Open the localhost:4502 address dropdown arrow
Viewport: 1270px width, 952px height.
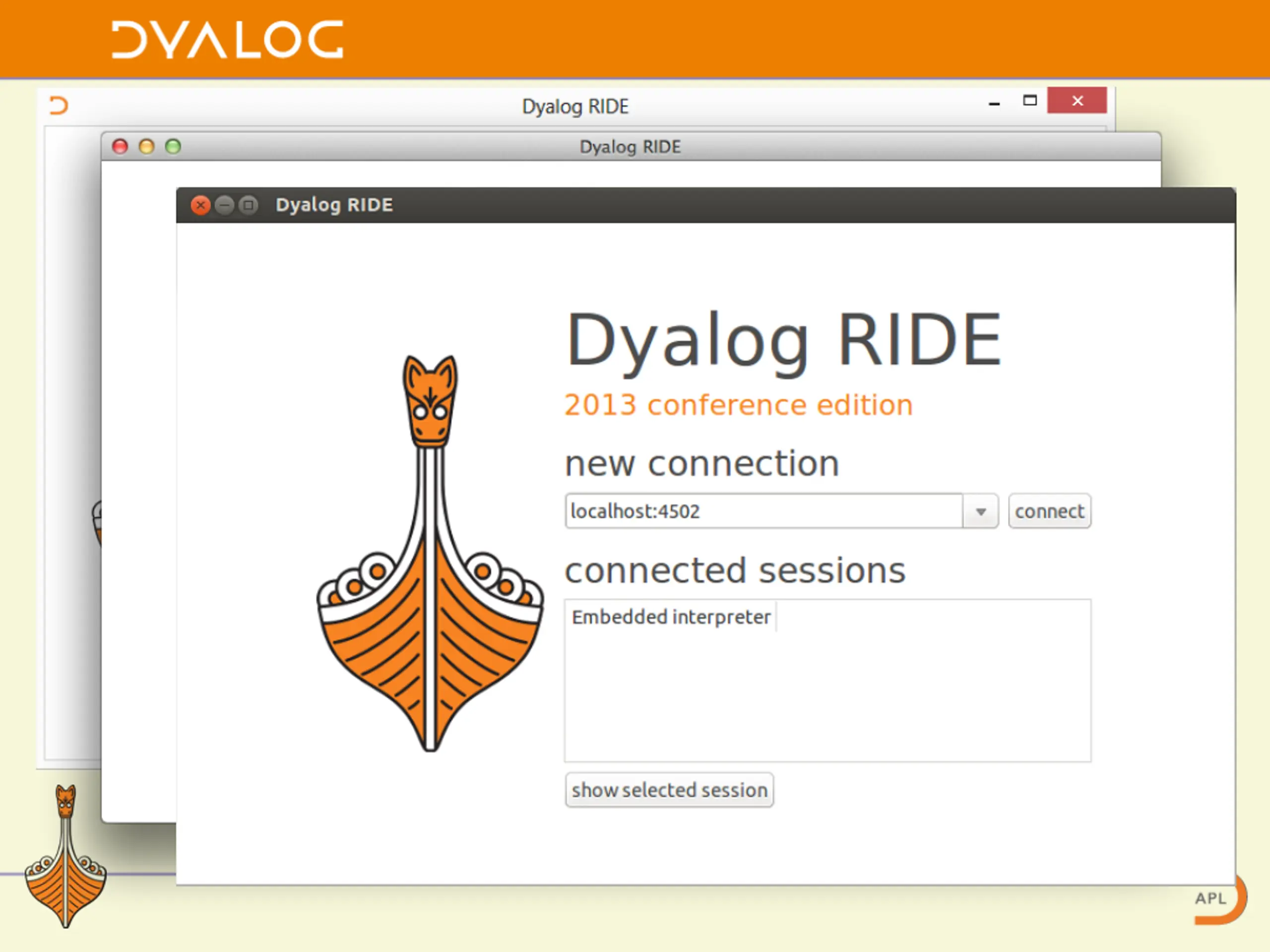pyautogui.click(x=981, y=511)
